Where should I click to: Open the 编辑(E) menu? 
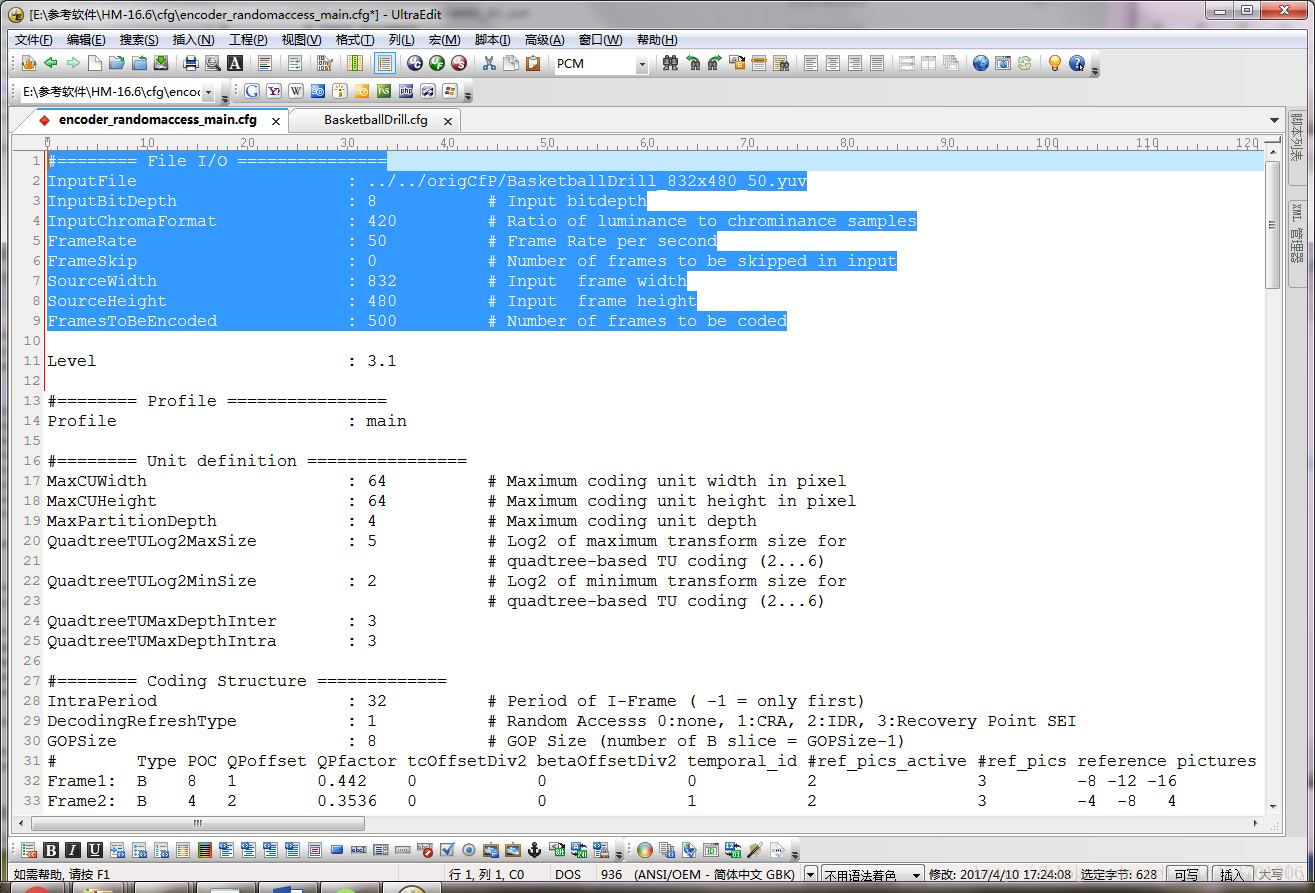[x=86, y=40]
